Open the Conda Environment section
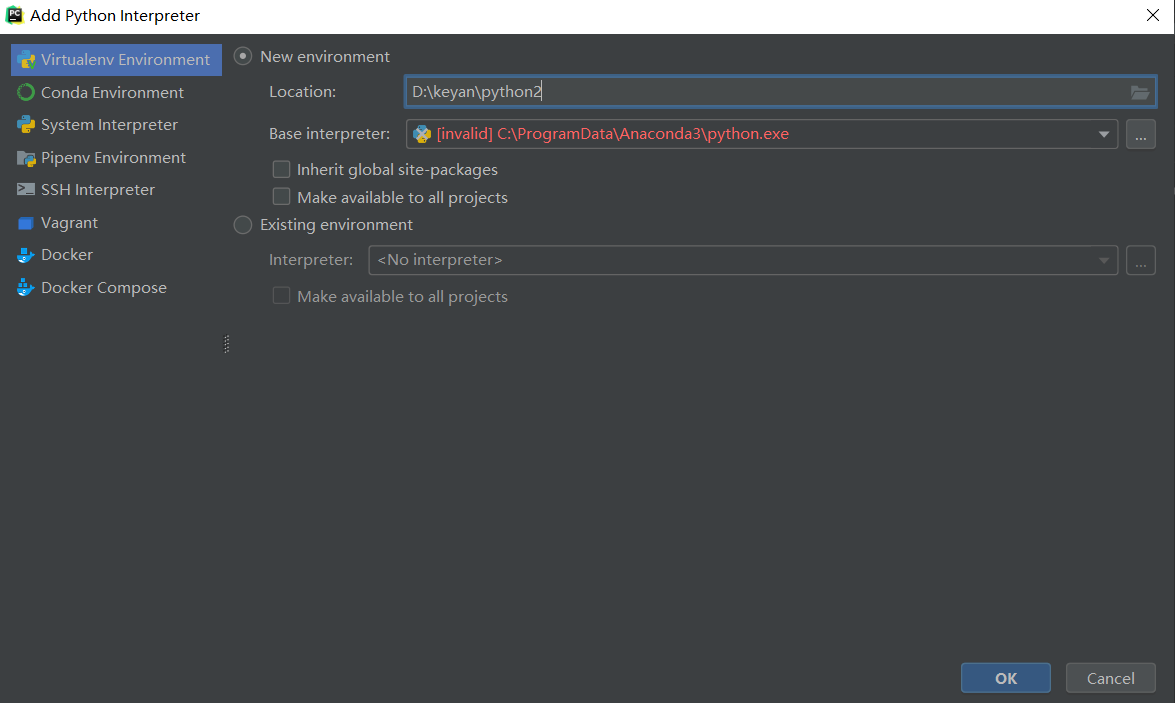Image resolution: width=1175 pixels, height=703 pixels. click(x=112, y=93)
